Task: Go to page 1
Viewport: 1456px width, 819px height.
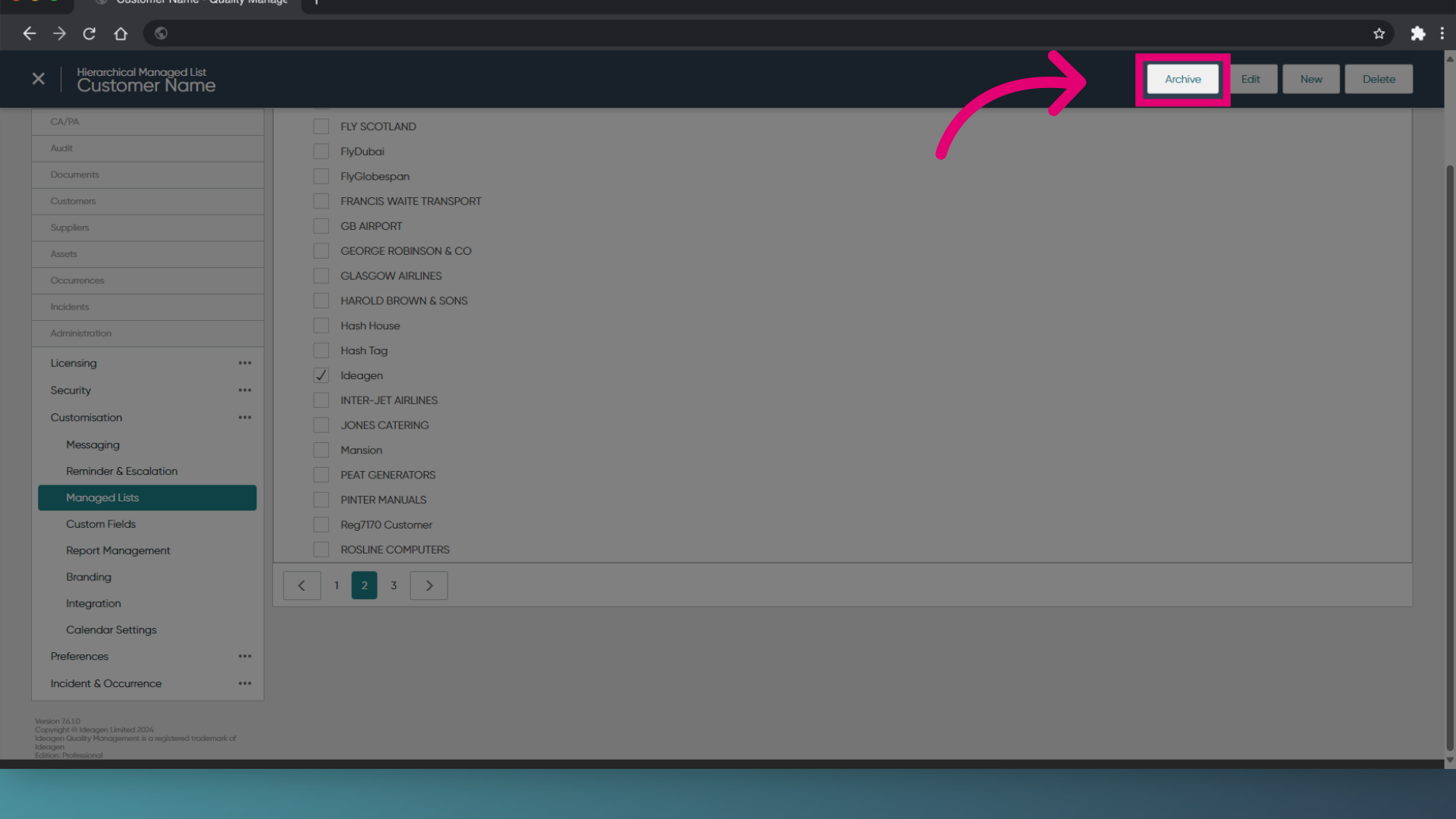Action: [x=337, y=585]
